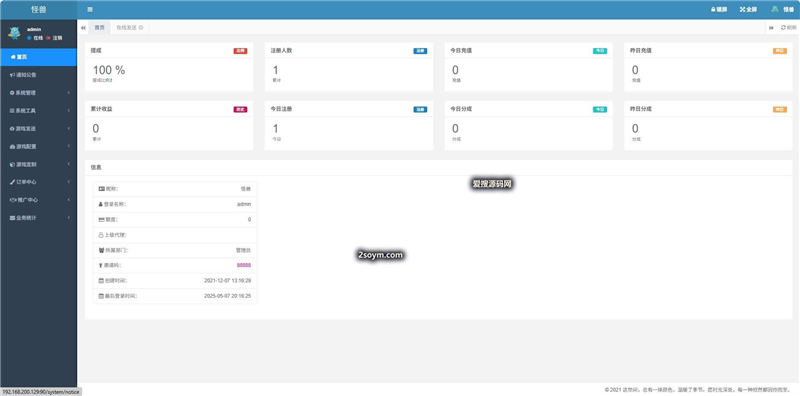Open the user avatar menu at top right
The image size is (800, 396).
click(782, 10)
